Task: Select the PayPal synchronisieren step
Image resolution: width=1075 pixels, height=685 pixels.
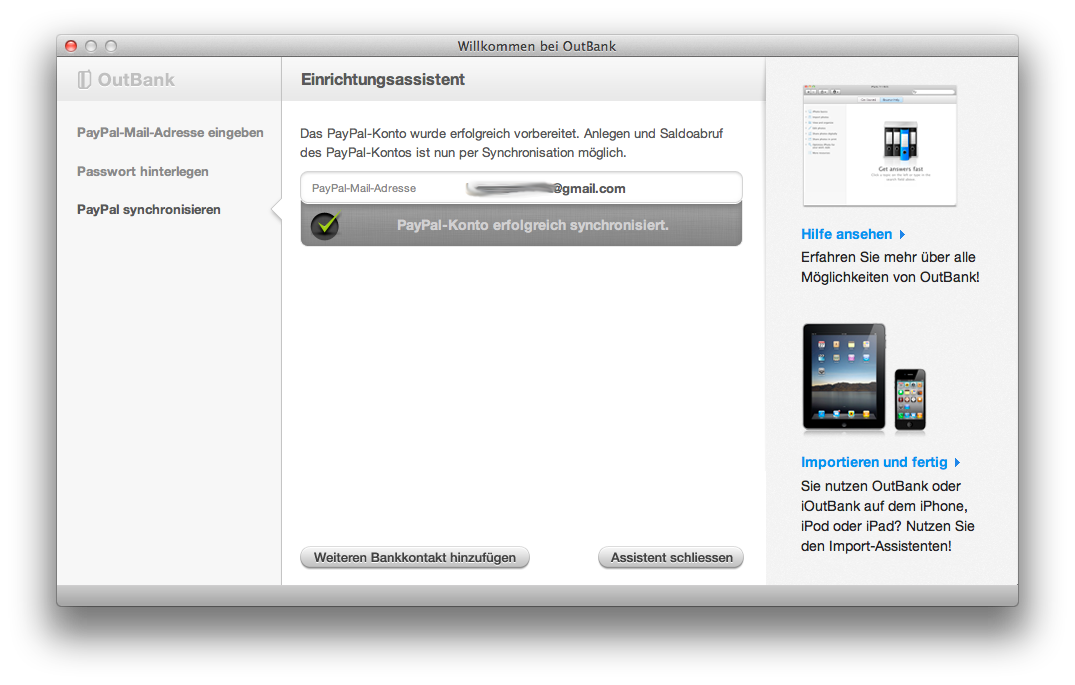Action: tap(149, 210)
